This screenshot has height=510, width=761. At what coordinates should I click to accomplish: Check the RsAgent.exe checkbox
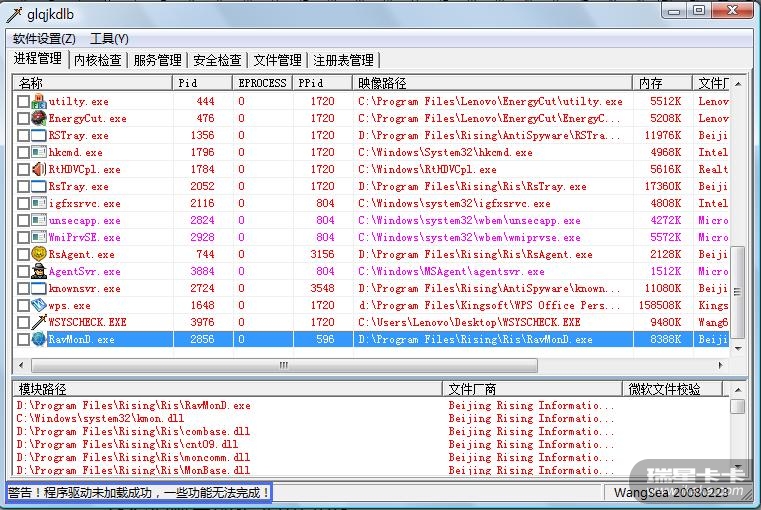tap(23, 254)
